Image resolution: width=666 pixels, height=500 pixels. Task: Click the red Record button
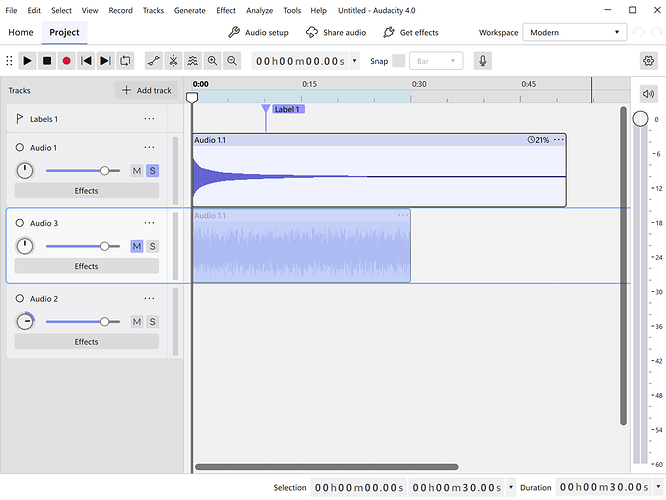click(x=66, y=61)
